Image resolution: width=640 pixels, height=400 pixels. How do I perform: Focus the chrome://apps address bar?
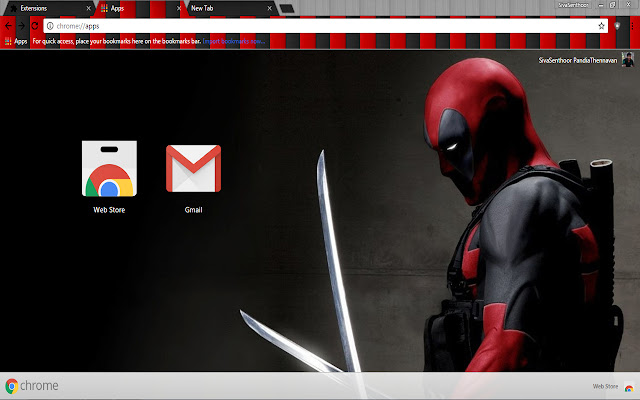pyautogui.click(x=325, y=26)
